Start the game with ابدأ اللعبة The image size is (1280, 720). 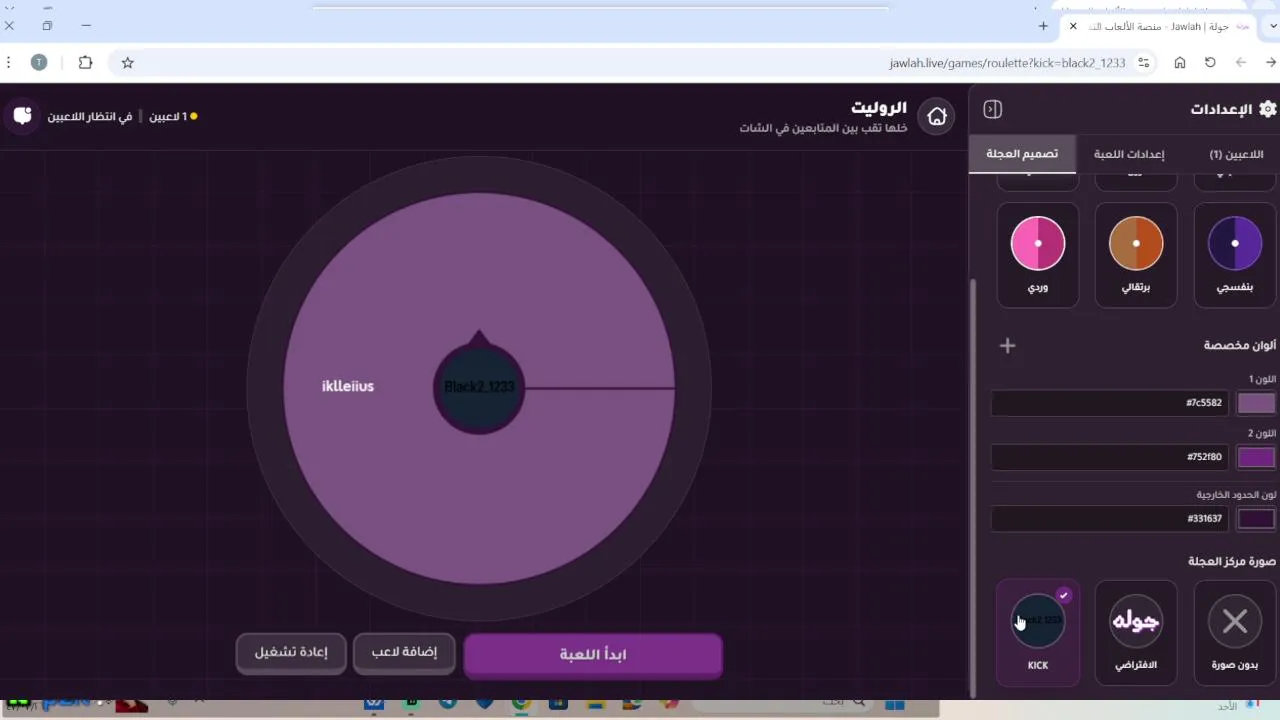[593, 655]
